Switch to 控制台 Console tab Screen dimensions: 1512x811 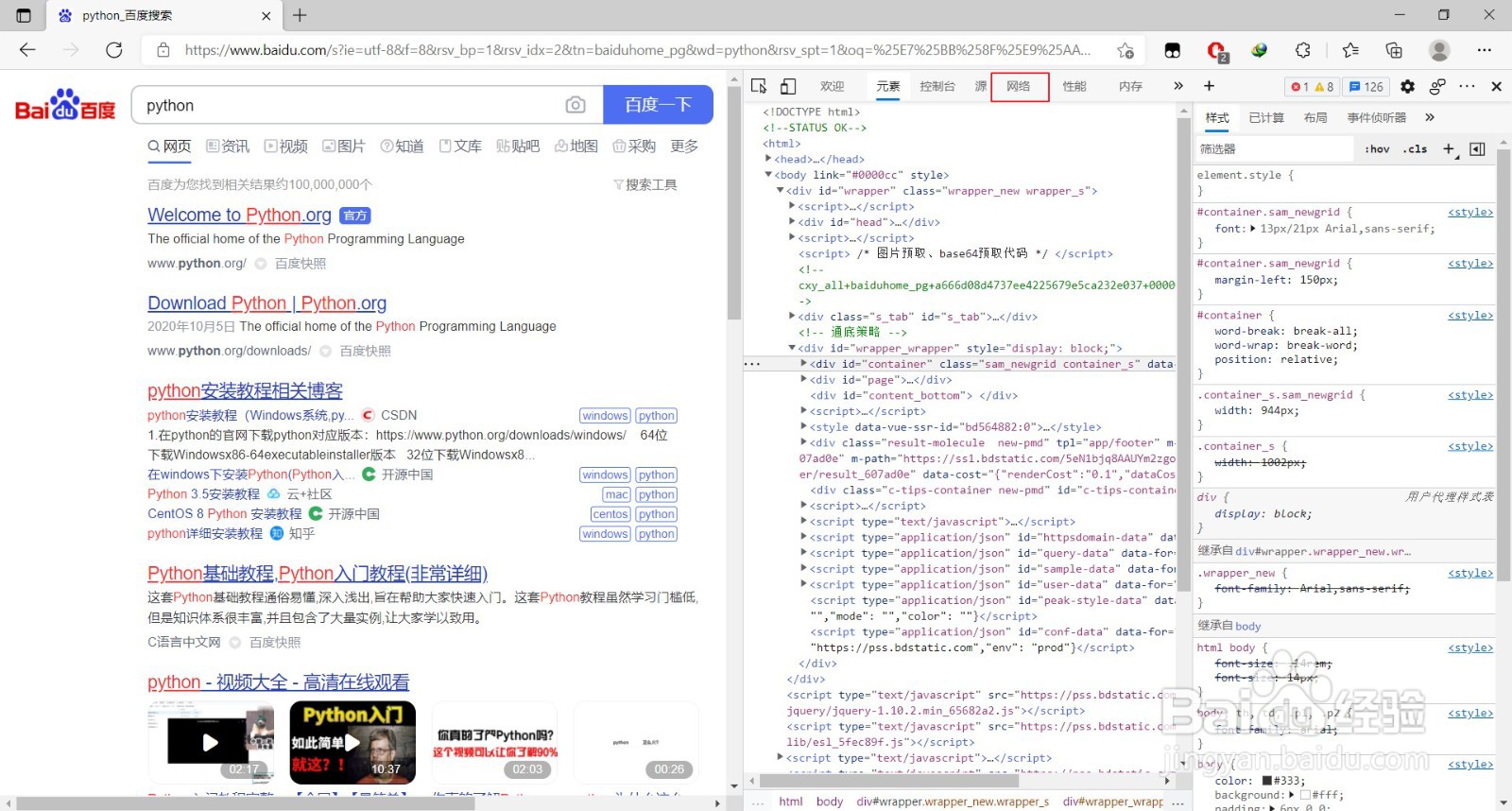(937, 86)
